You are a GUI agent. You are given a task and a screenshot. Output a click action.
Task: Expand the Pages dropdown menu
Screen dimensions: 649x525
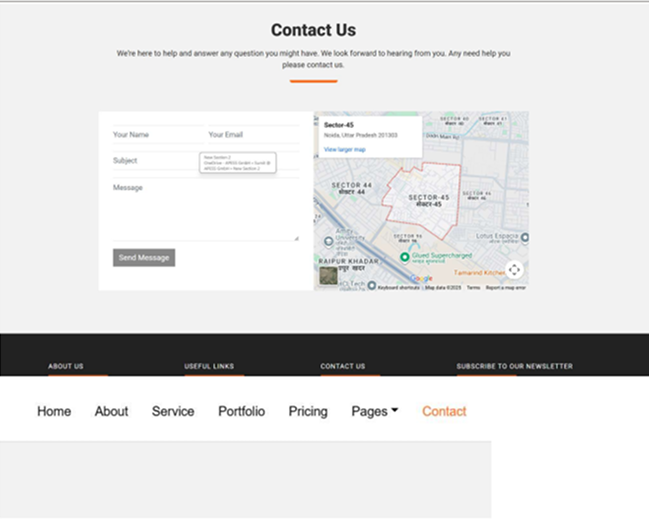[374, 411]
